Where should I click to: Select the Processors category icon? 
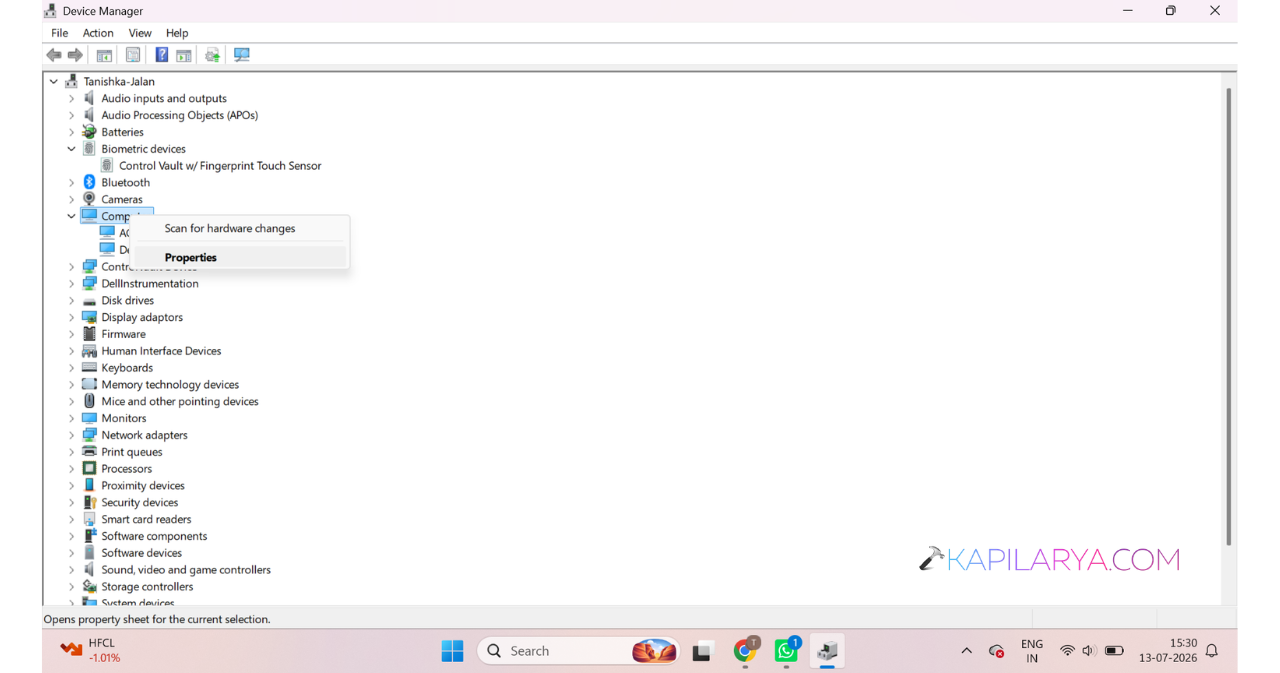89,468
